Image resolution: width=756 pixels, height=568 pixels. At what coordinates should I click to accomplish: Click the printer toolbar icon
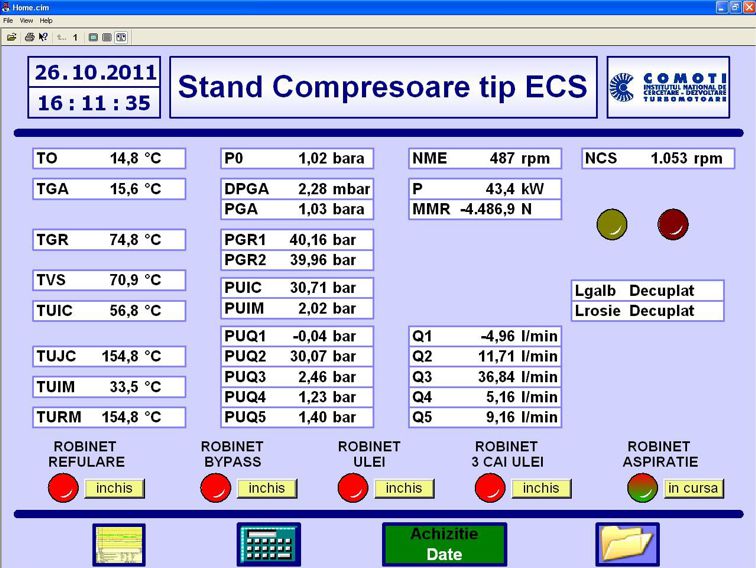29,37
